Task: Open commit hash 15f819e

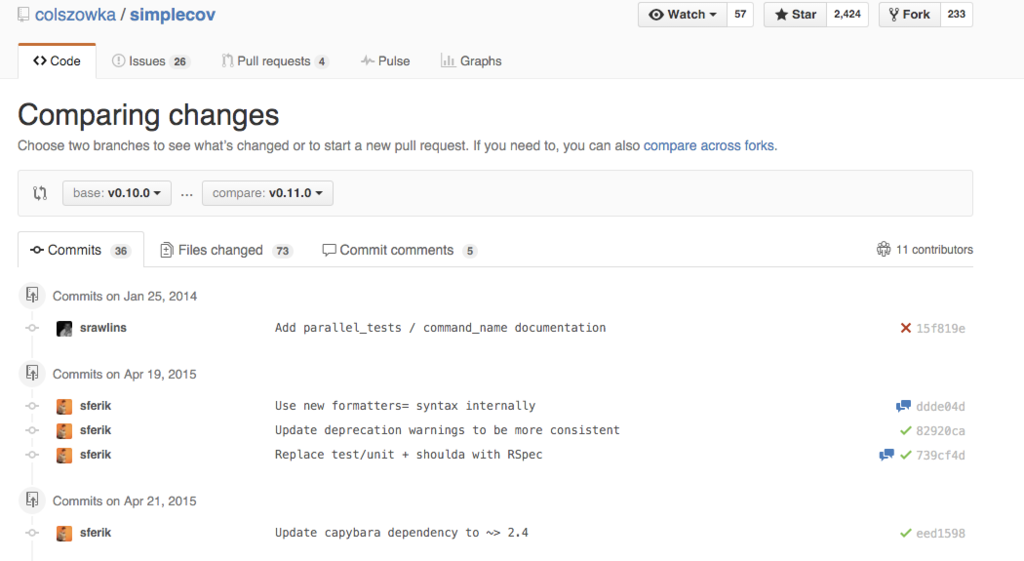Action: (x=941, y=328)
